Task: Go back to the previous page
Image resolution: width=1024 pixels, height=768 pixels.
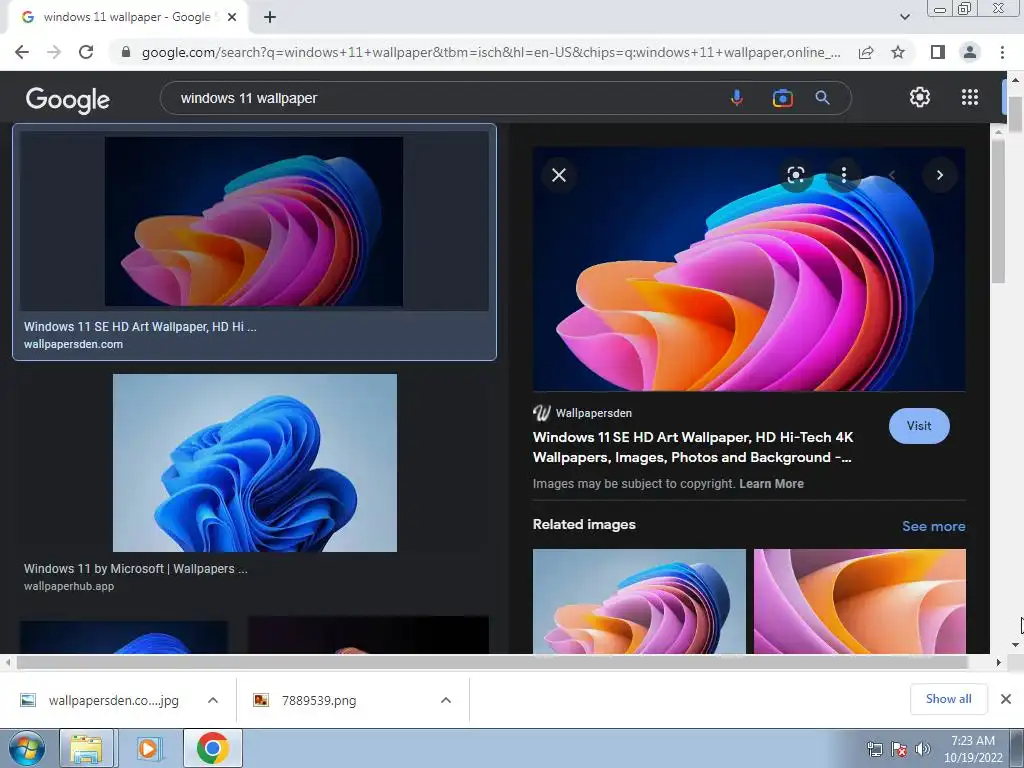Action: click(x=22, y=52)
